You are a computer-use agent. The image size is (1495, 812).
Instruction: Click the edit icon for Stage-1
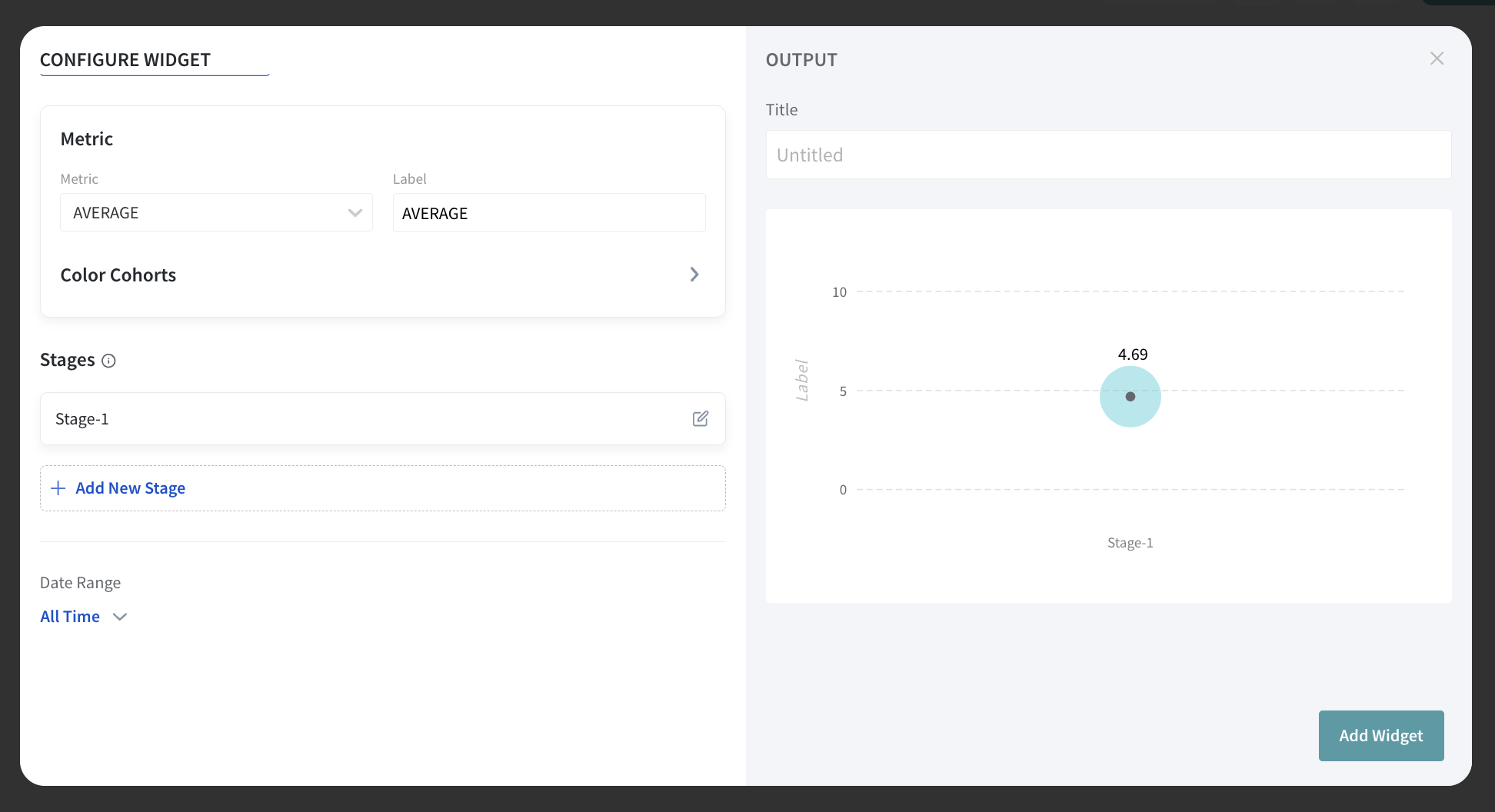pyautogui.click(x=700, y=418)
